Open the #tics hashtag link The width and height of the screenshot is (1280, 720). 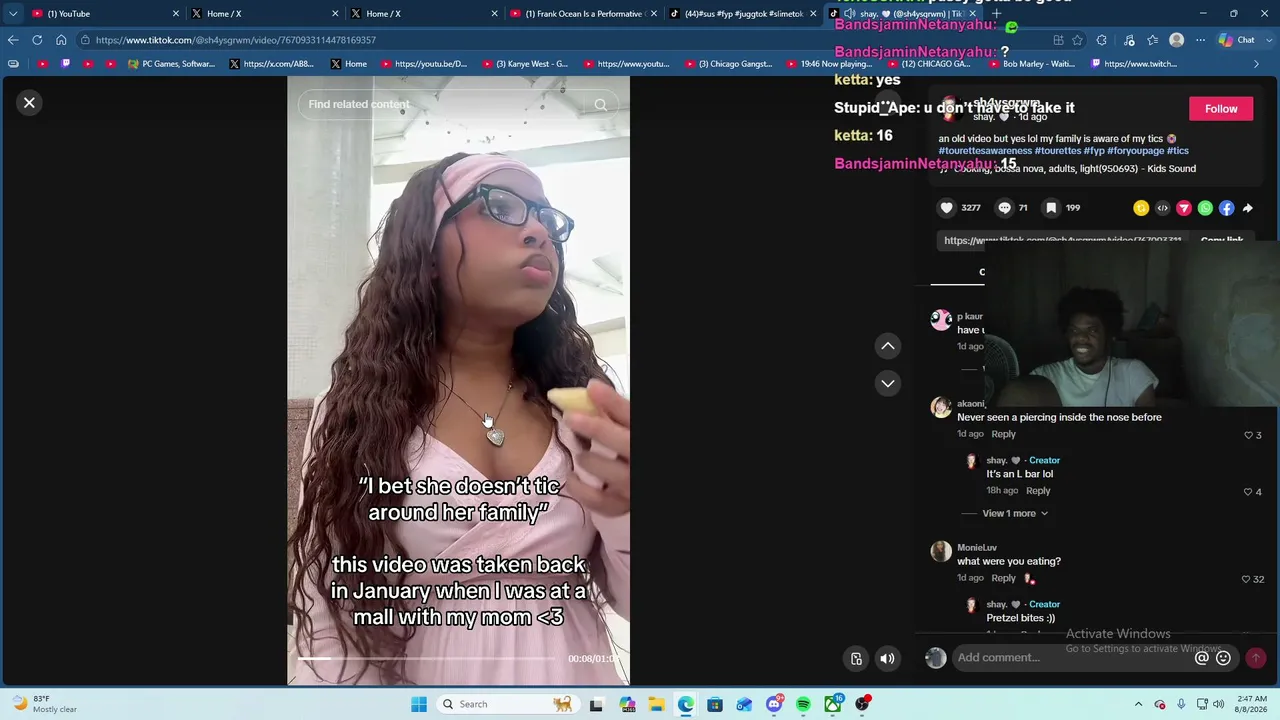point(1178,151)
